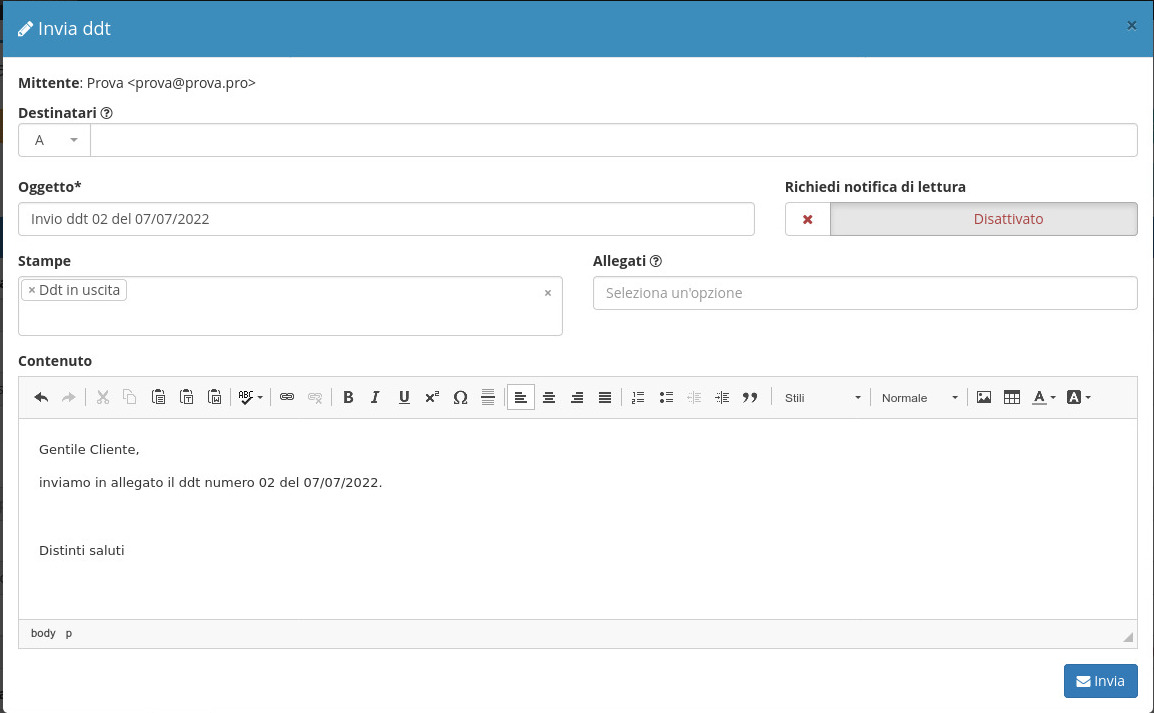The image size is (1154, 713).
Task: Apply Italic formatting in the editor
Action: 375,398
